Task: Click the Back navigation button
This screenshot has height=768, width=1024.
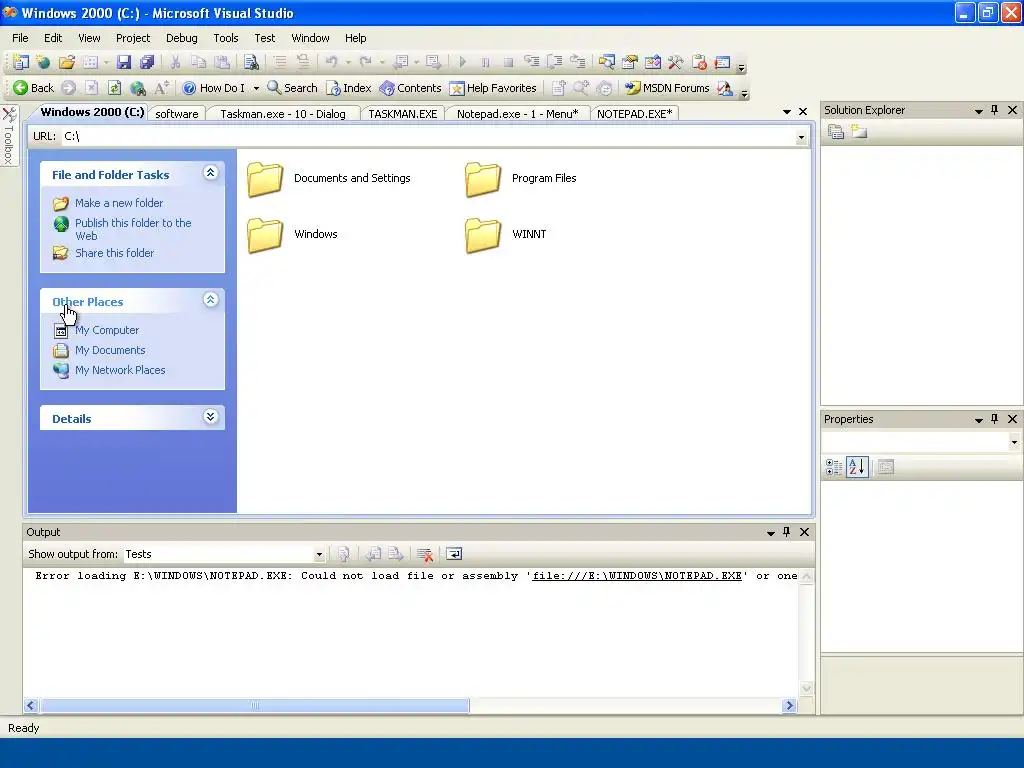Action: [33, 88]
